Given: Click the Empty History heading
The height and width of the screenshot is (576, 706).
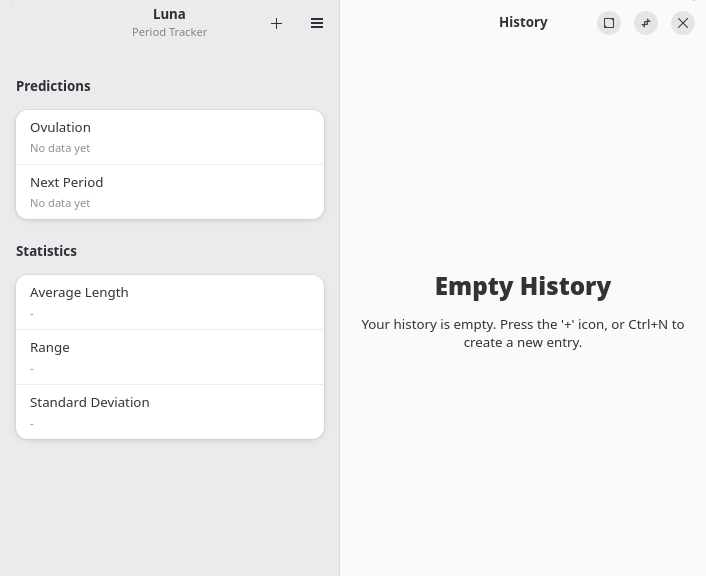Looking at the screenshot, I should tap(522, 286).
